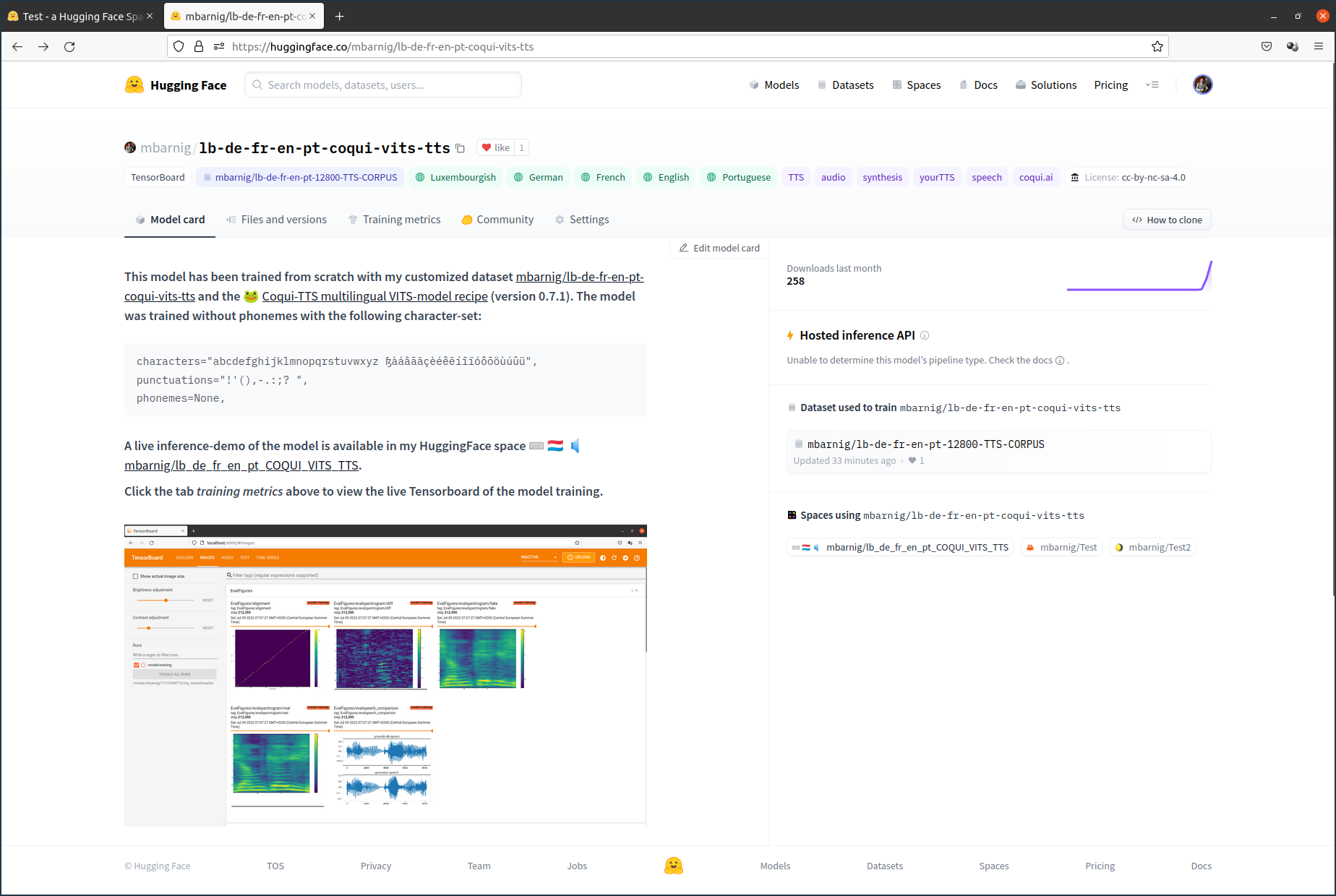Click the Hugging Face logo emoji
The width and height of the screenshot is (1336, 896).
[x=134, y=85]
